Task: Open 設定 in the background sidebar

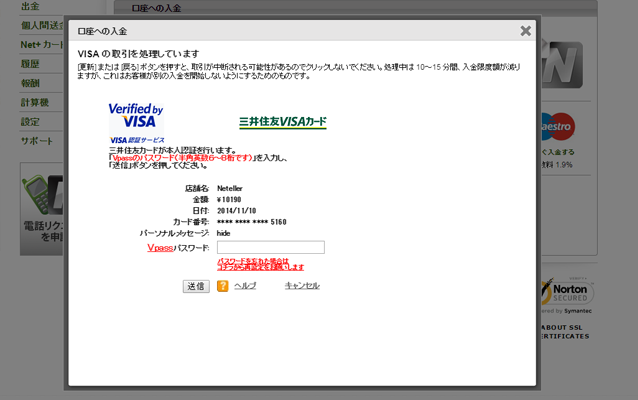Action: pyautogui.click(x=31, y=122)
